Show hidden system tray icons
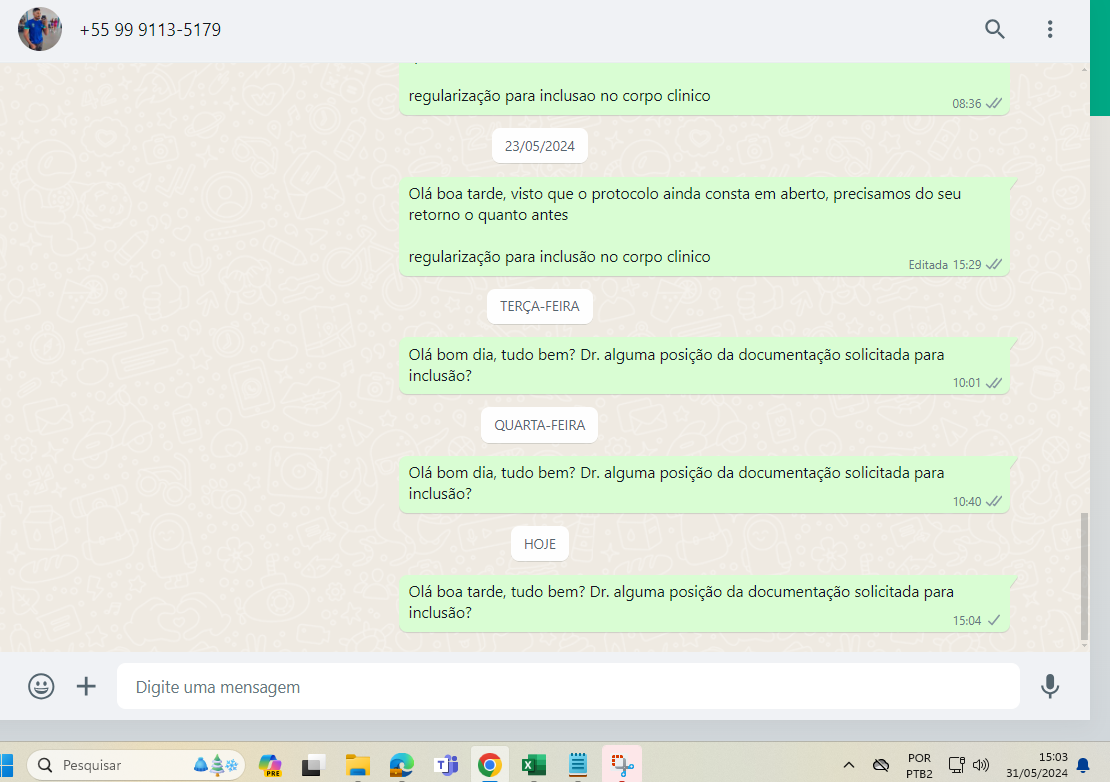 849,765
